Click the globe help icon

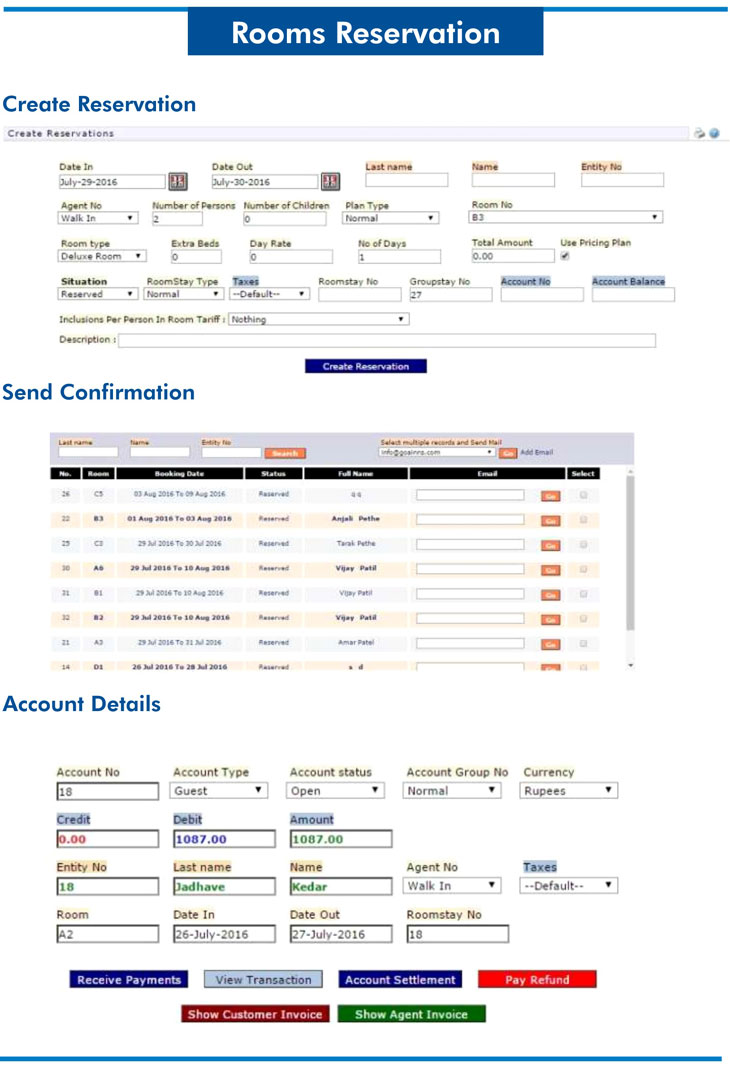(714, 133)
